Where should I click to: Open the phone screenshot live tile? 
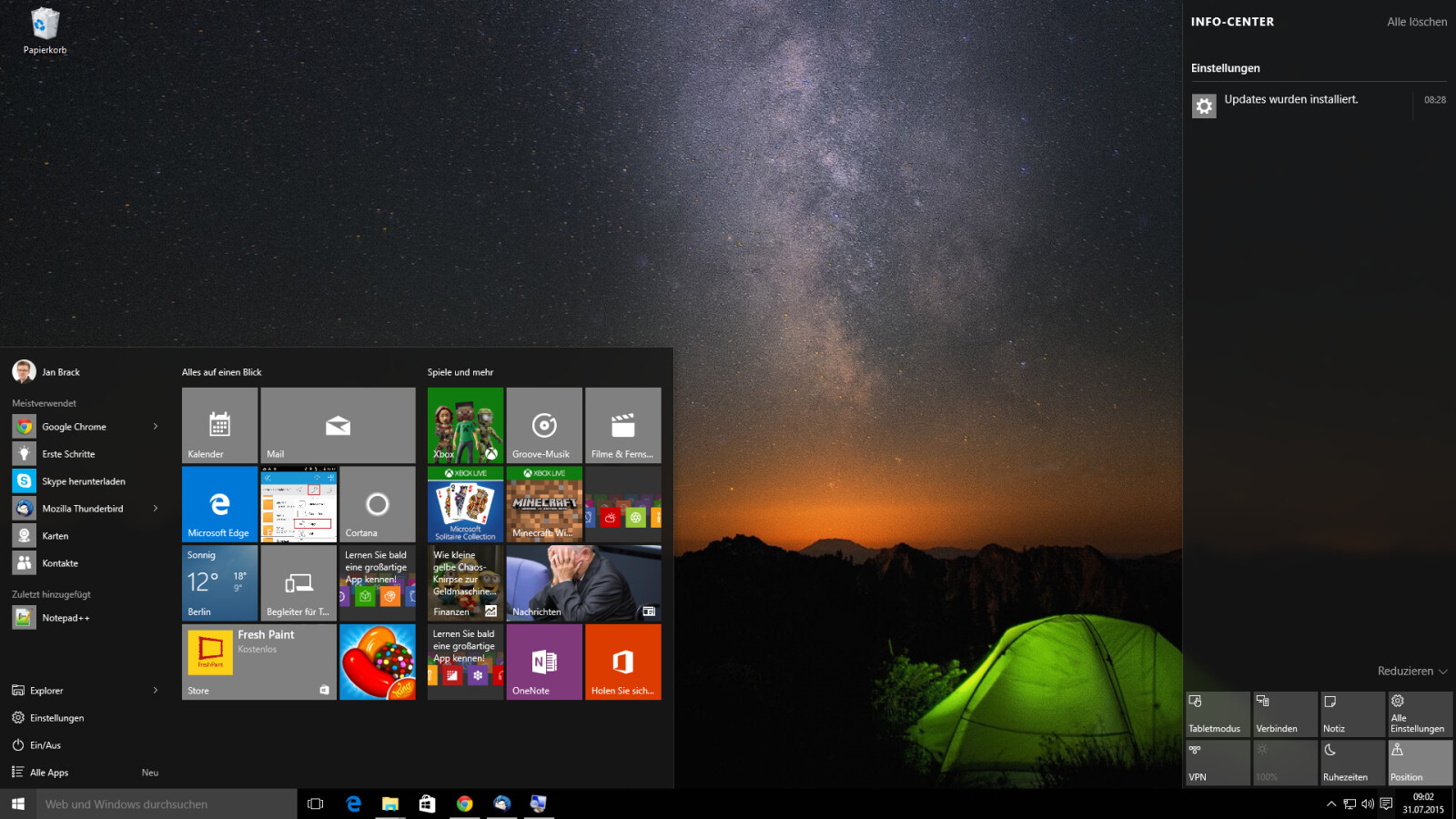click(x=298, y=504)
